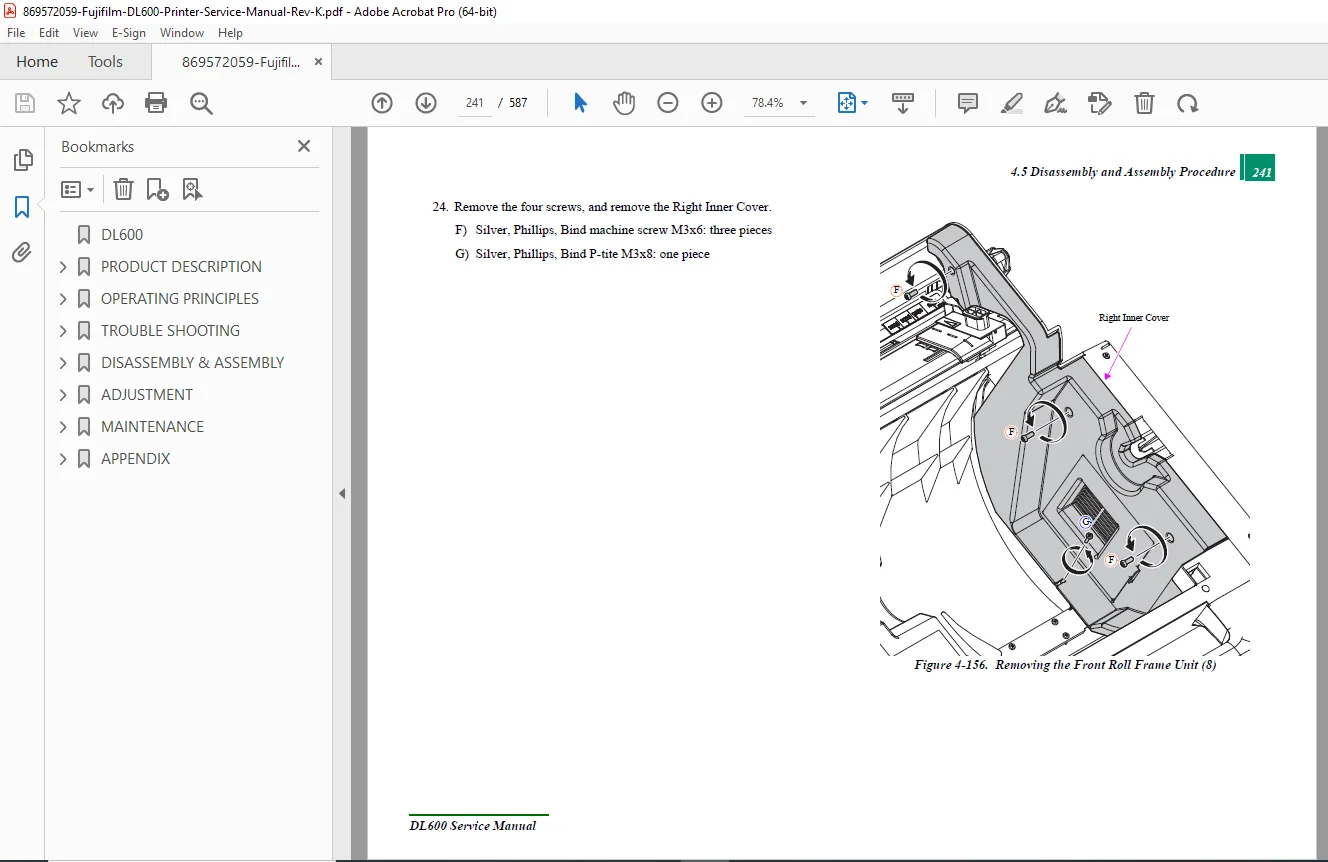Go to next page arrow icon
1328x862 pixels.
[426, 103]
